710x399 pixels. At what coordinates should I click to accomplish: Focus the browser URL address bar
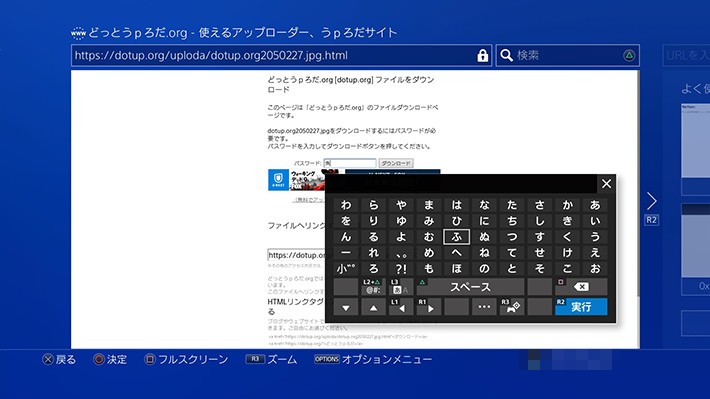pos(281,56)
